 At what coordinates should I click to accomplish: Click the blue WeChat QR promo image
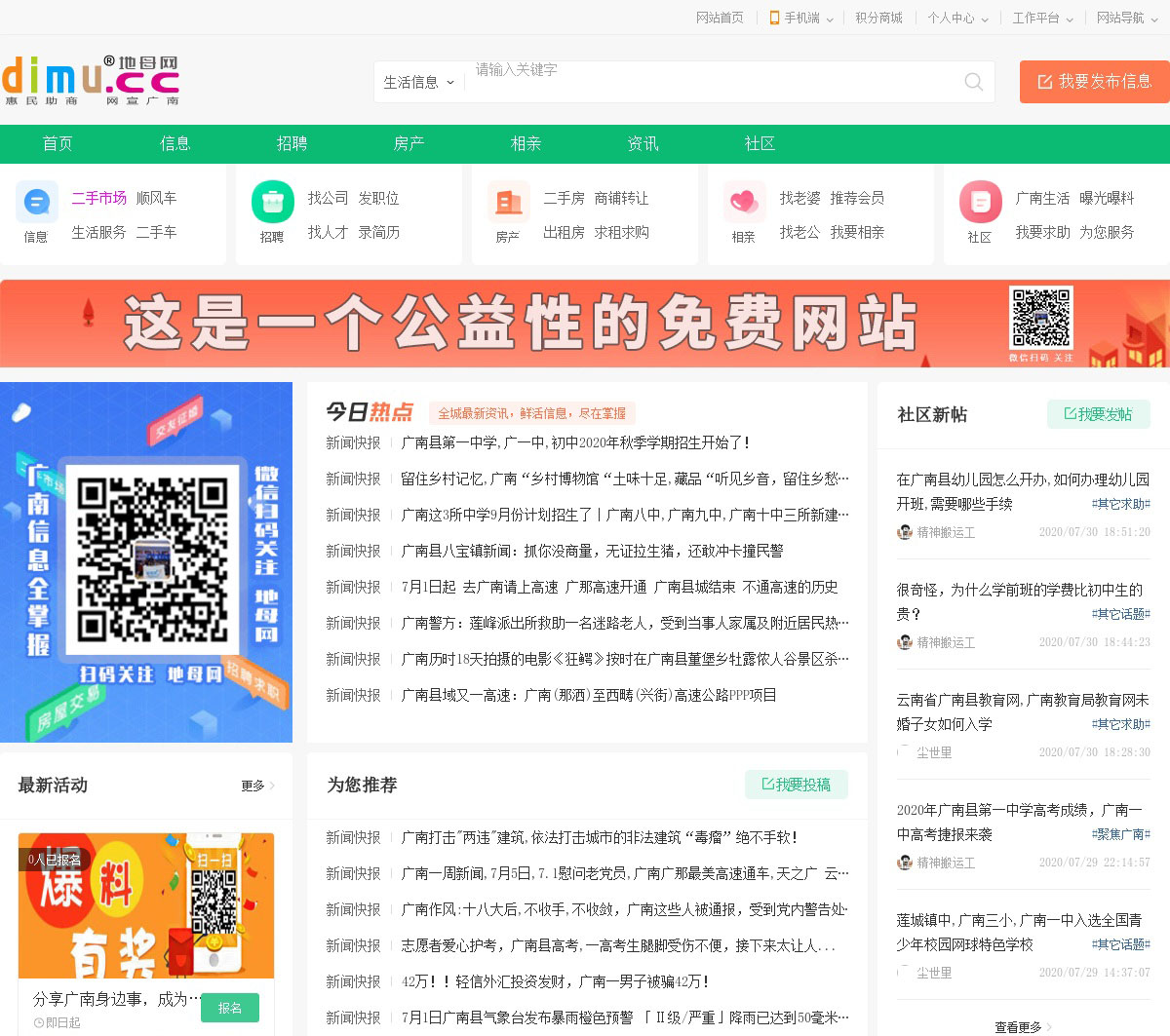click(x=146, y=562)
